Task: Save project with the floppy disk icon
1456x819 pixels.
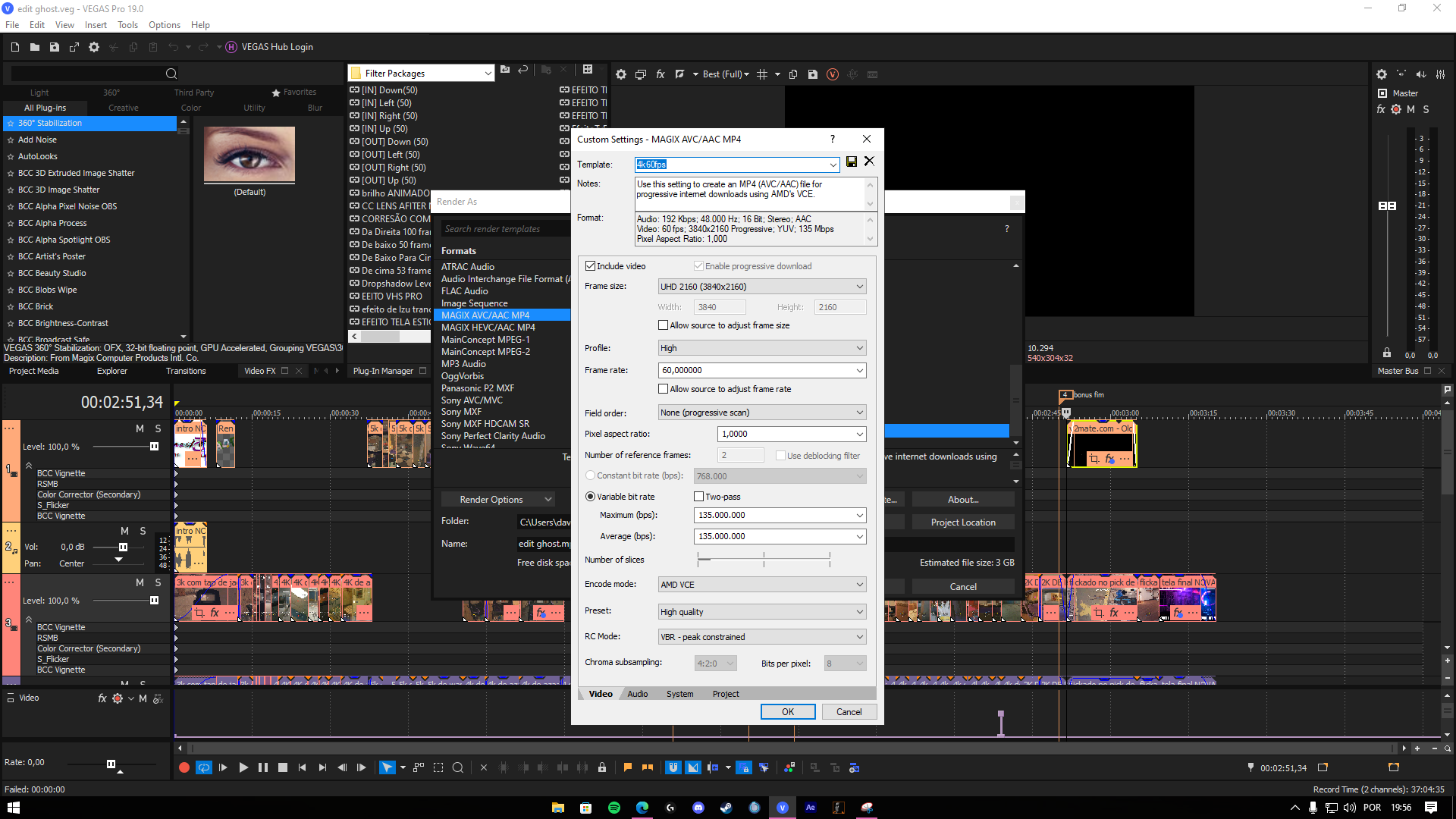Action: [x=54, y=47]
